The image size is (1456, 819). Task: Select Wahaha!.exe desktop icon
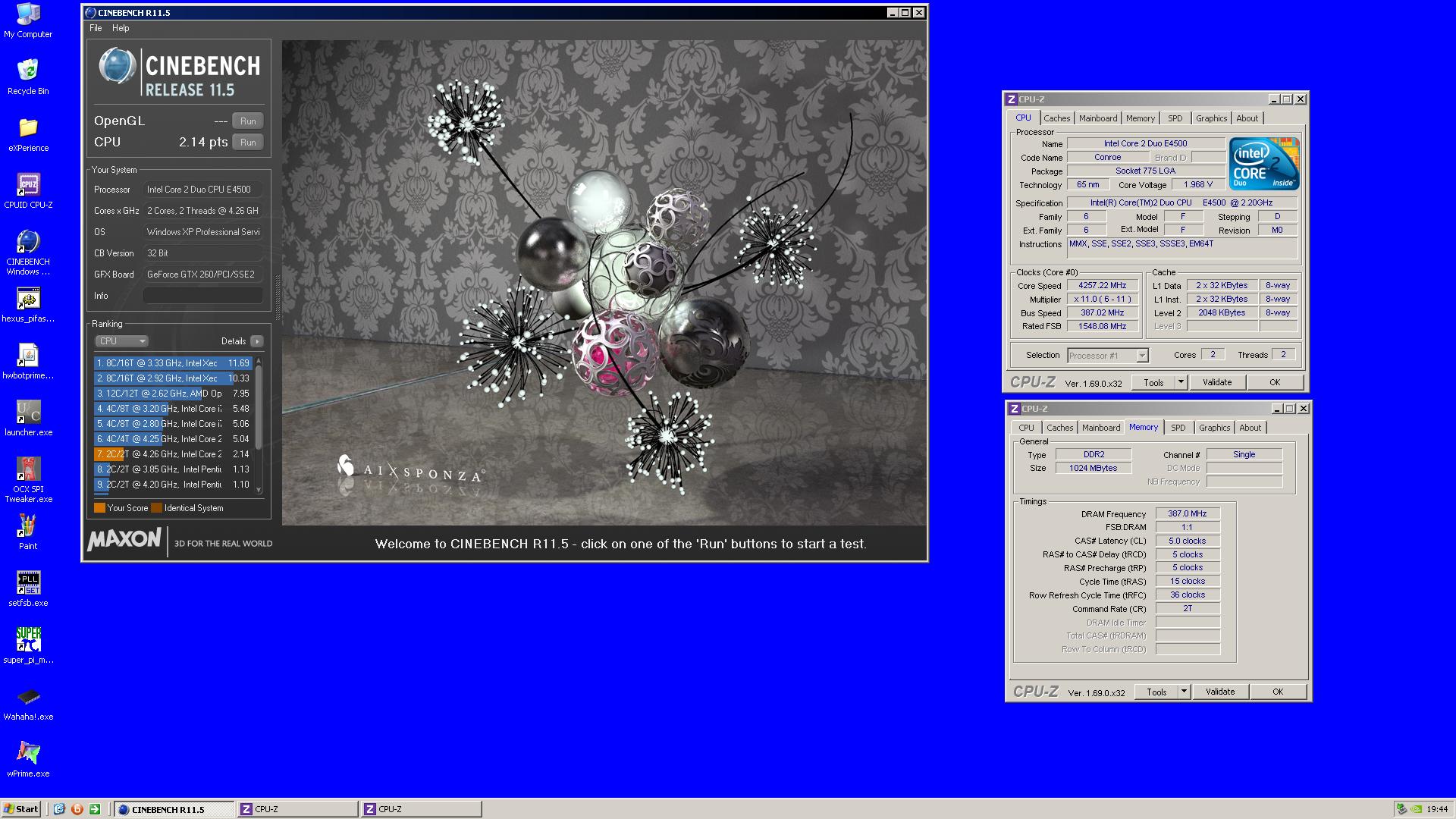tap(28, 703)
